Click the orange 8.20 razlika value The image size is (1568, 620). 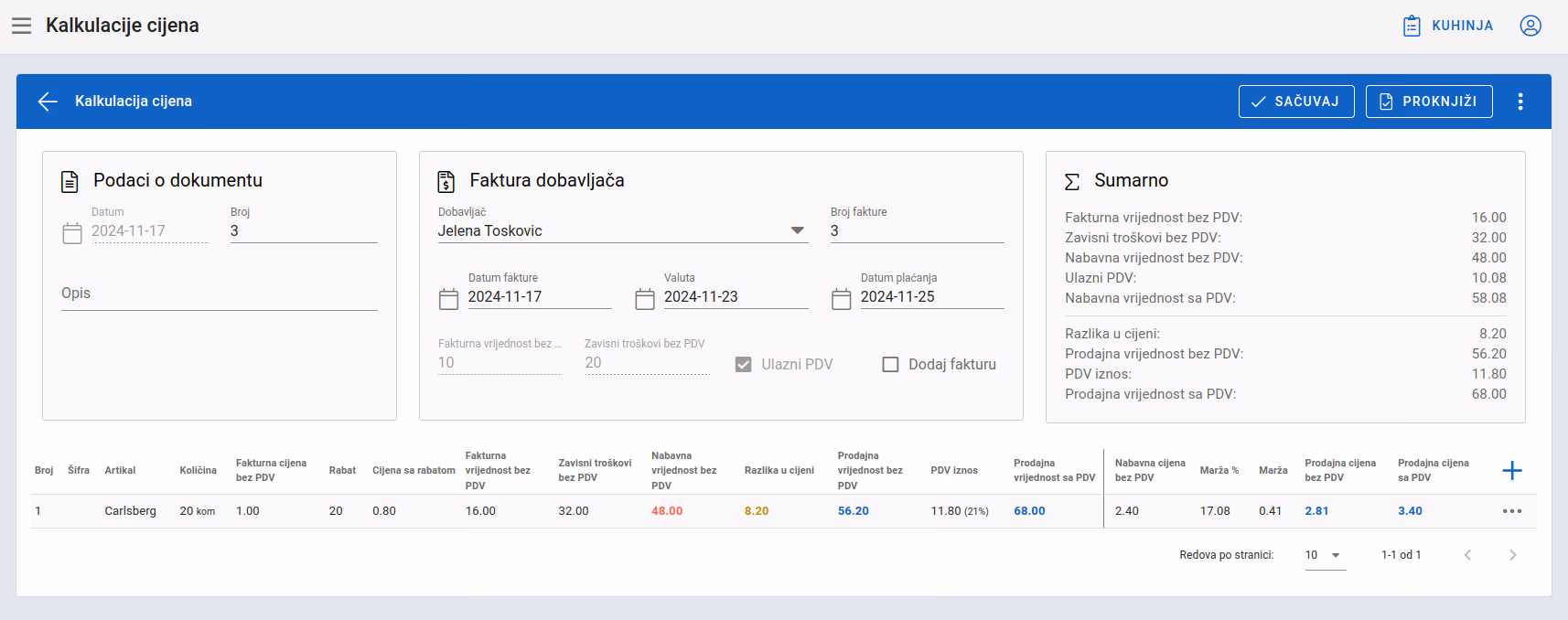tap(757, 511)
